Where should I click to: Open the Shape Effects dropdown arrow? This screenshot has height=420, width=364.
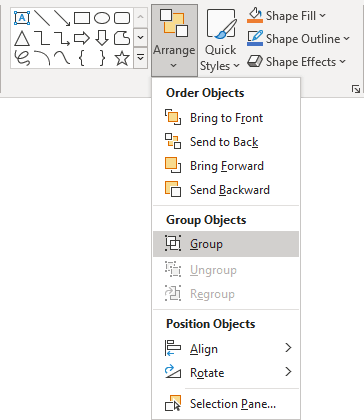click(x=342, y=62)
